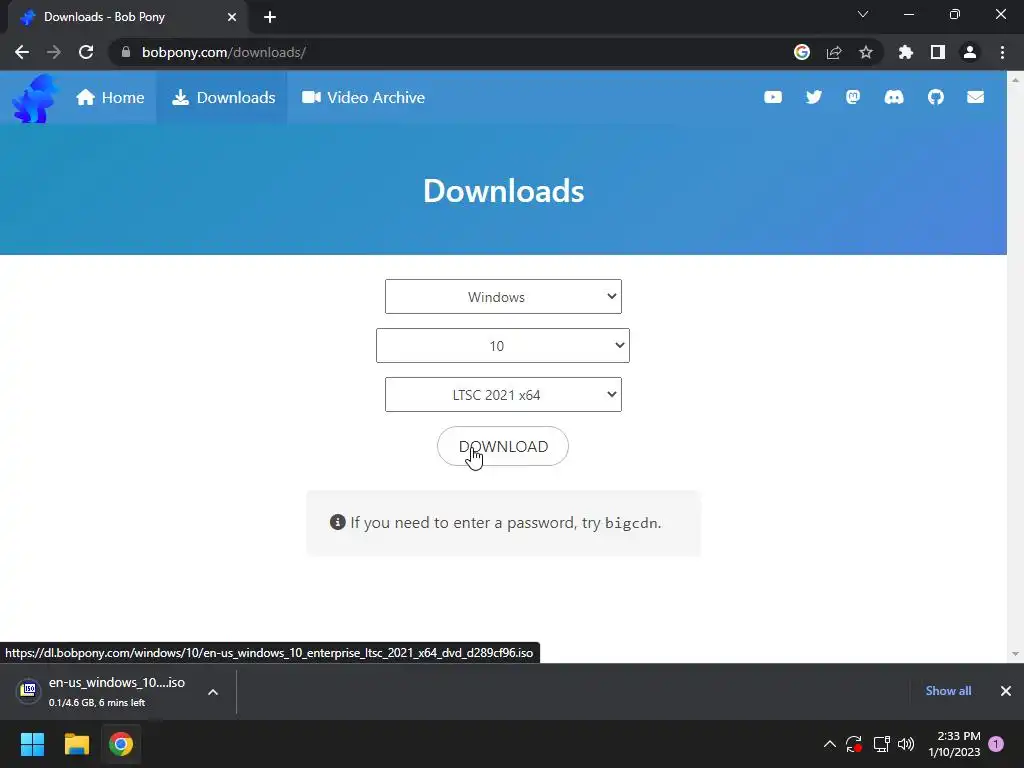Click the address bar URL field
This screenshot has width=1024, height=768.
click(x=451, y=52)
